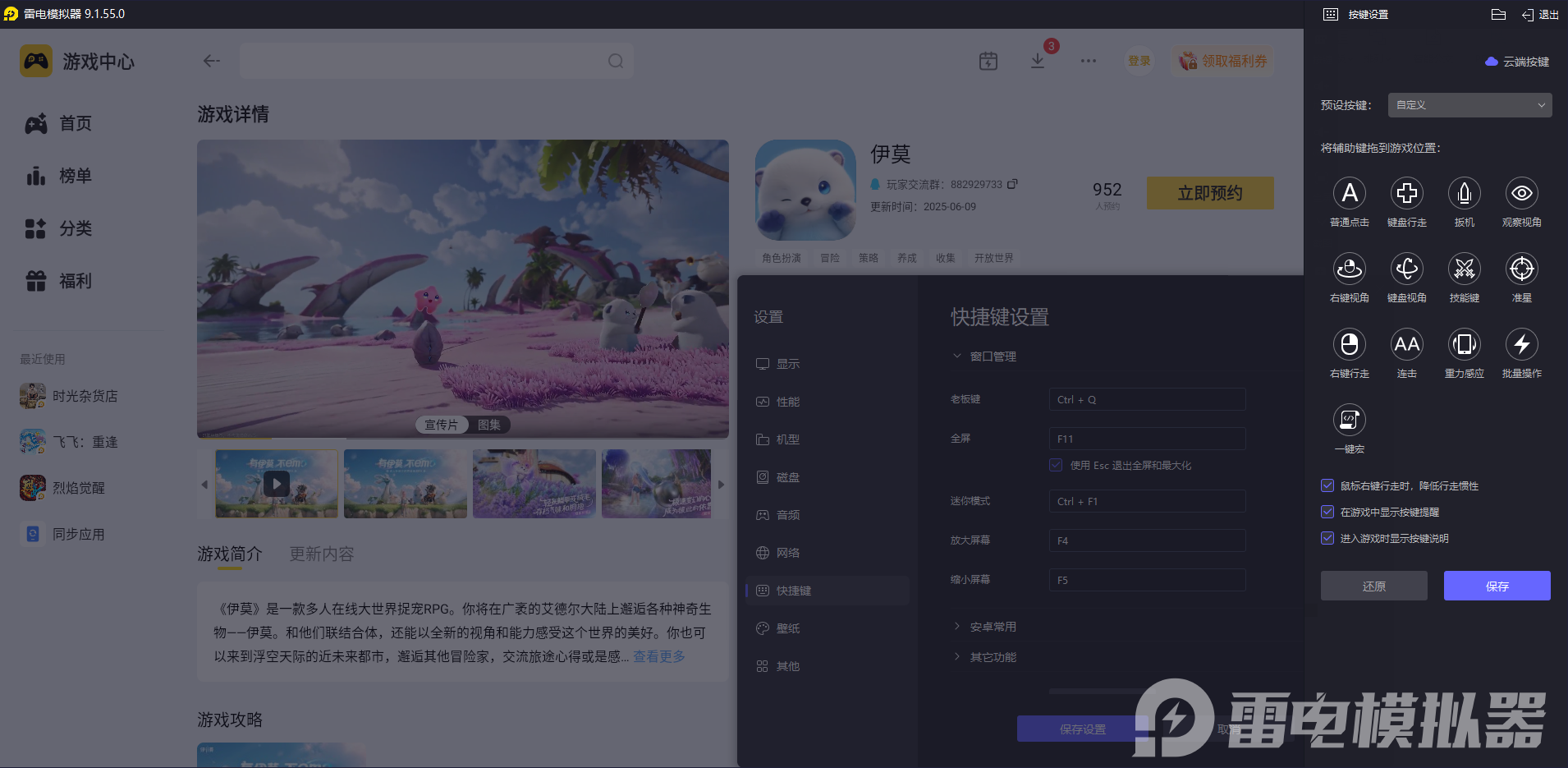Click the 保存设置 button
Viewport: 1568px width, 768px height.
1083,729
